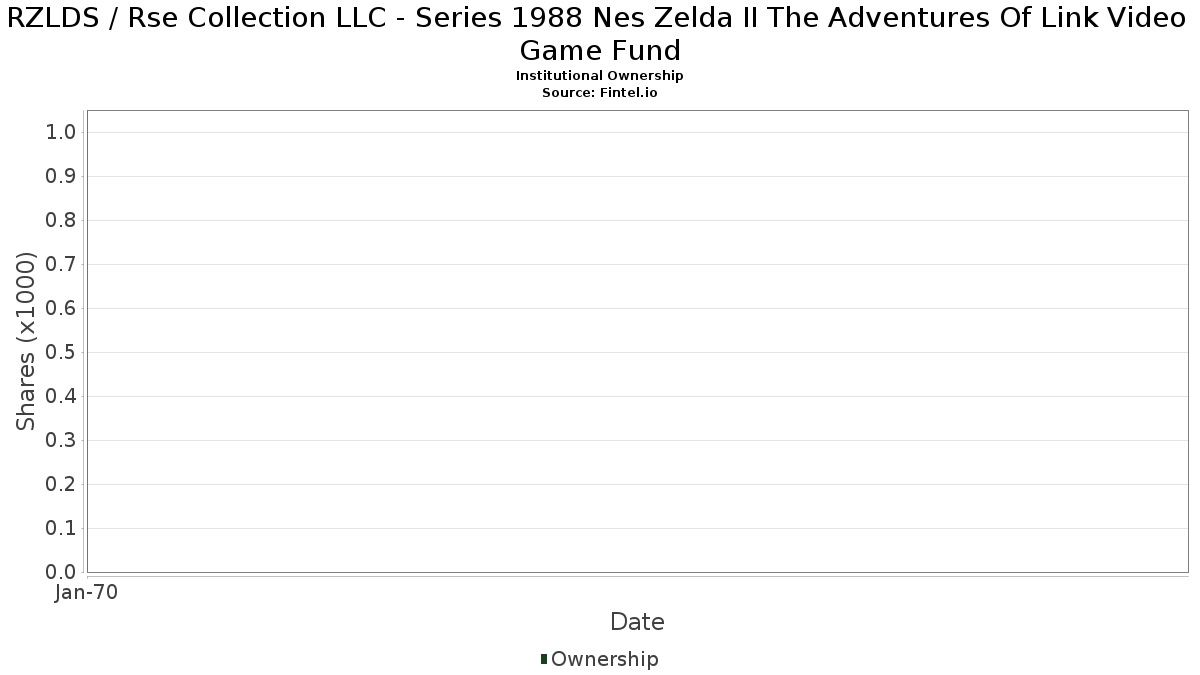
Task: Select the 0.4 y-axis tick label
Action: (x=61, y=397)
